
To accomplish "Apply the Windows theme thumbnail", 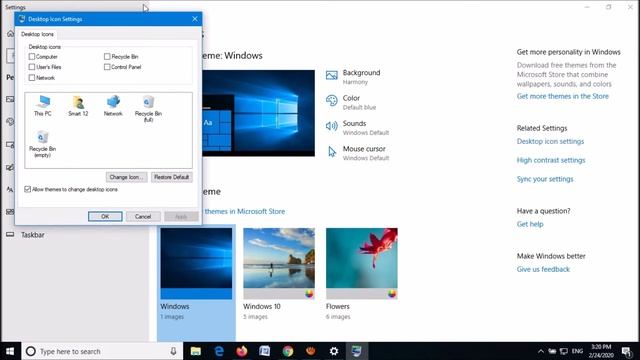I will (x=196, y=263).
